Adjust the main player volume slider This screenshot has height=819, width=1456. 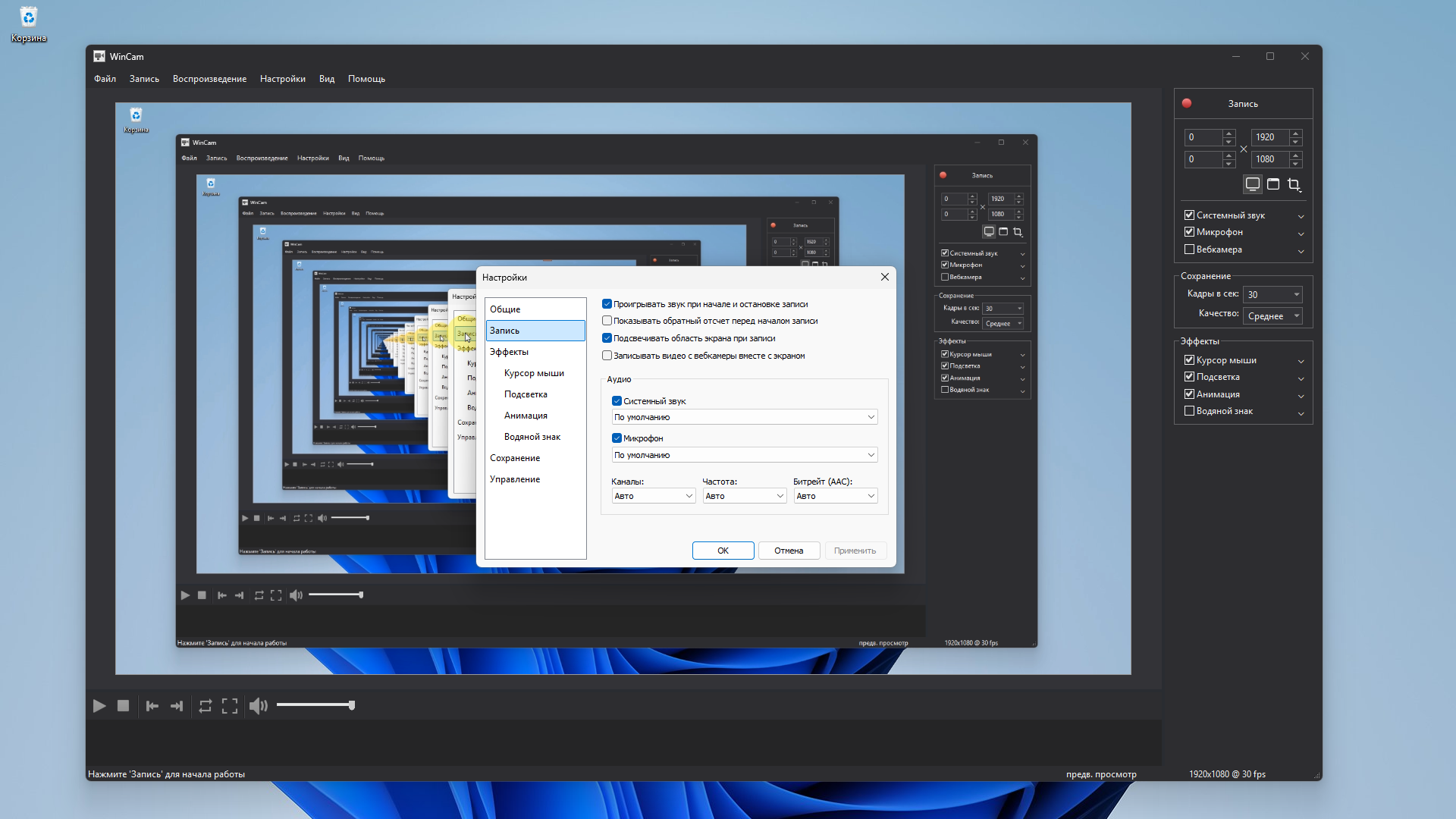[x=315, y=705]
